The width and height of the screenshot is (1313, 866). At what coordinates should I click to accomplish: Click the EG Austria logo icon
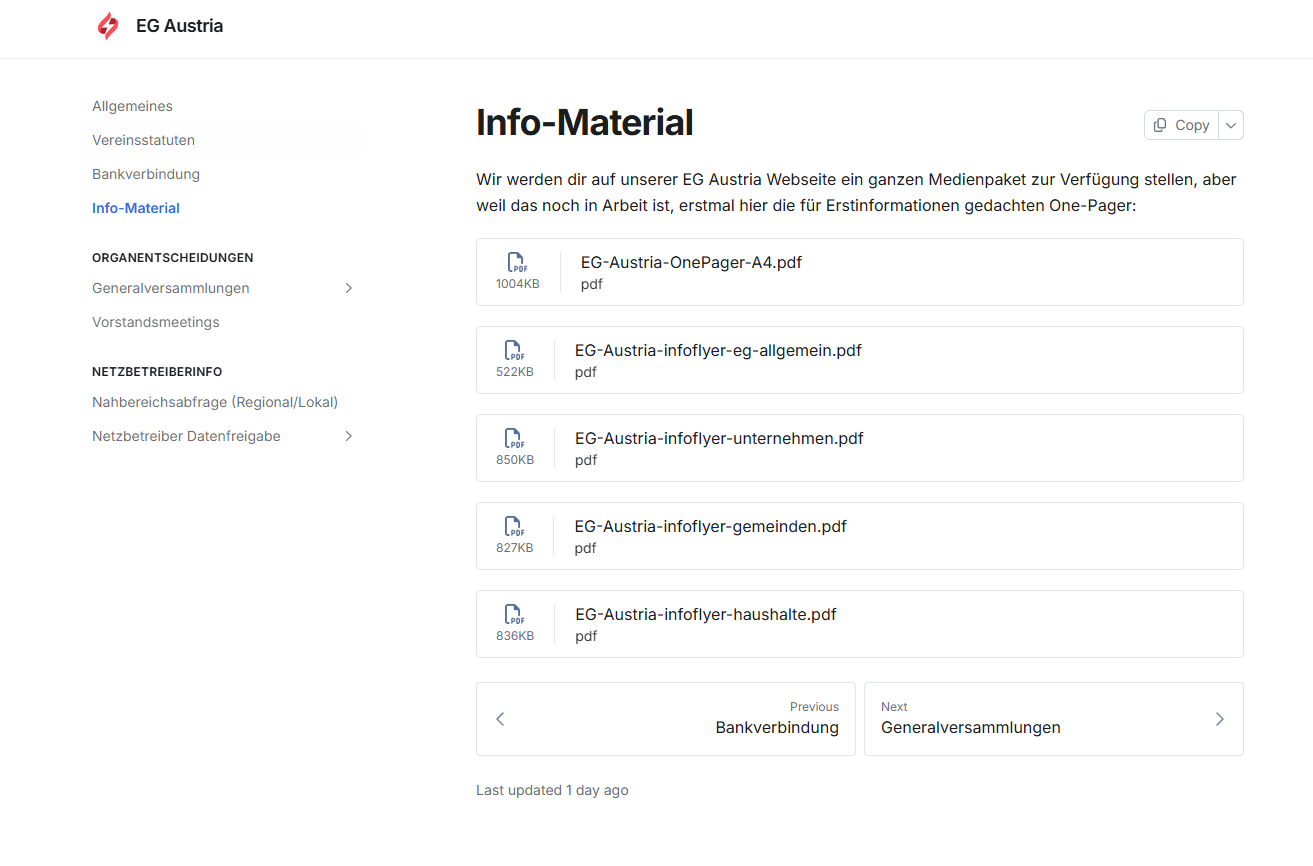(107, 26)
